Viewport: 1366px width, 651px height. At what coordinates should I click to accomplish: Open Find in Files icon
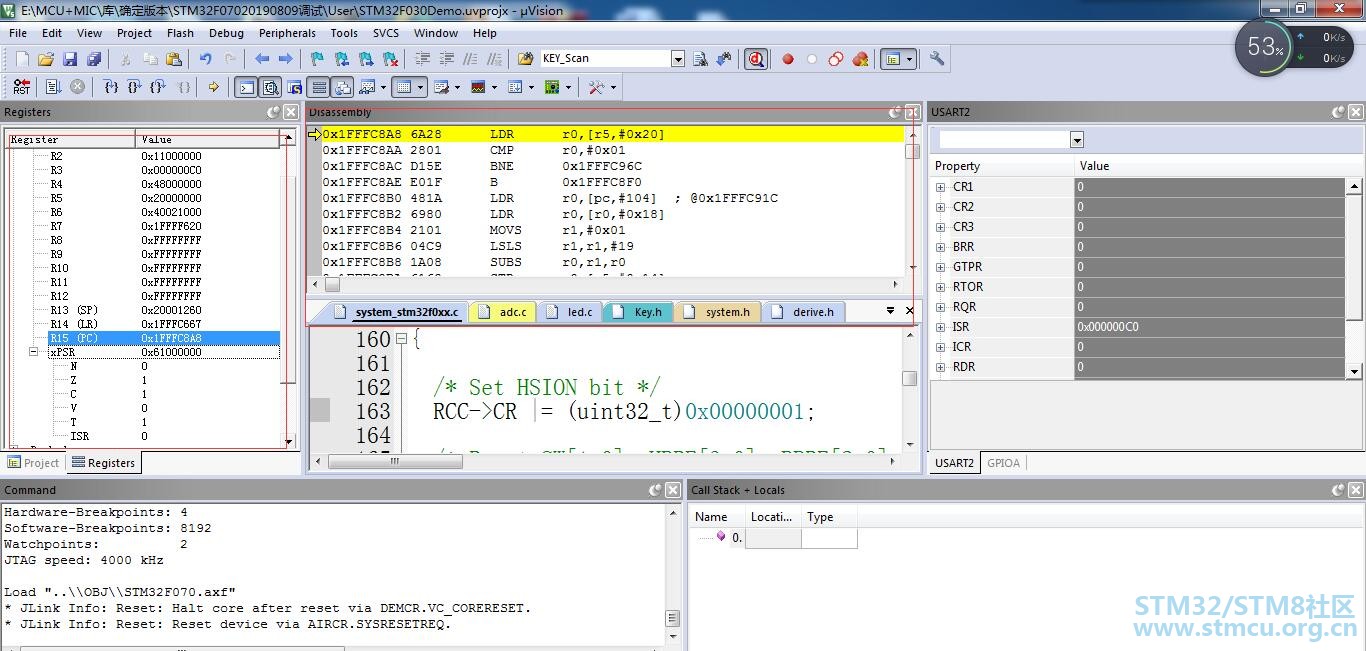[x=525, y=59]
